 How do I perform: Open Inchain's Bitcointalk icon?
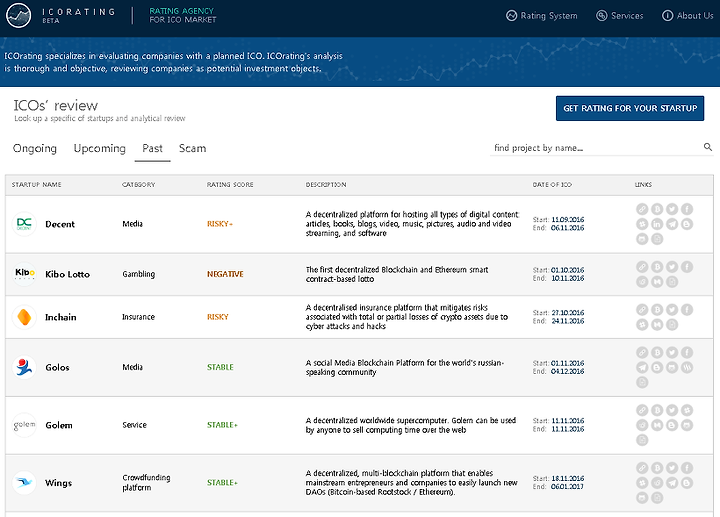click(657, 309)
